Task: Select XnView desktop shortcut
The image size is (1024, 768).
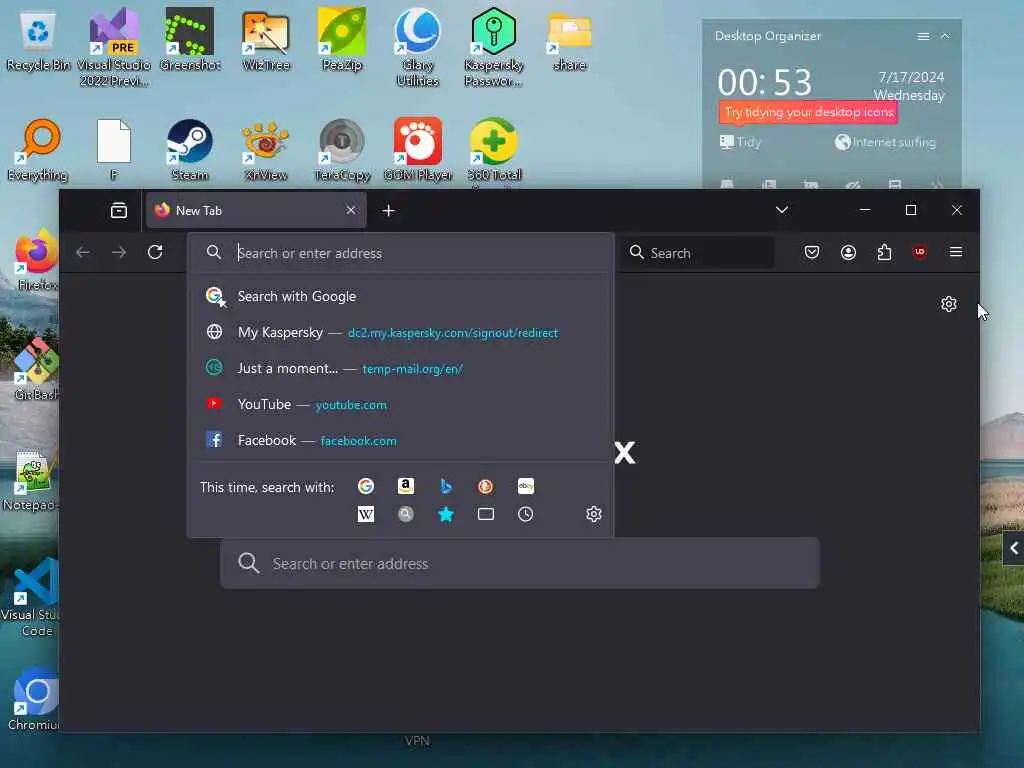Action: pos(266,150)
